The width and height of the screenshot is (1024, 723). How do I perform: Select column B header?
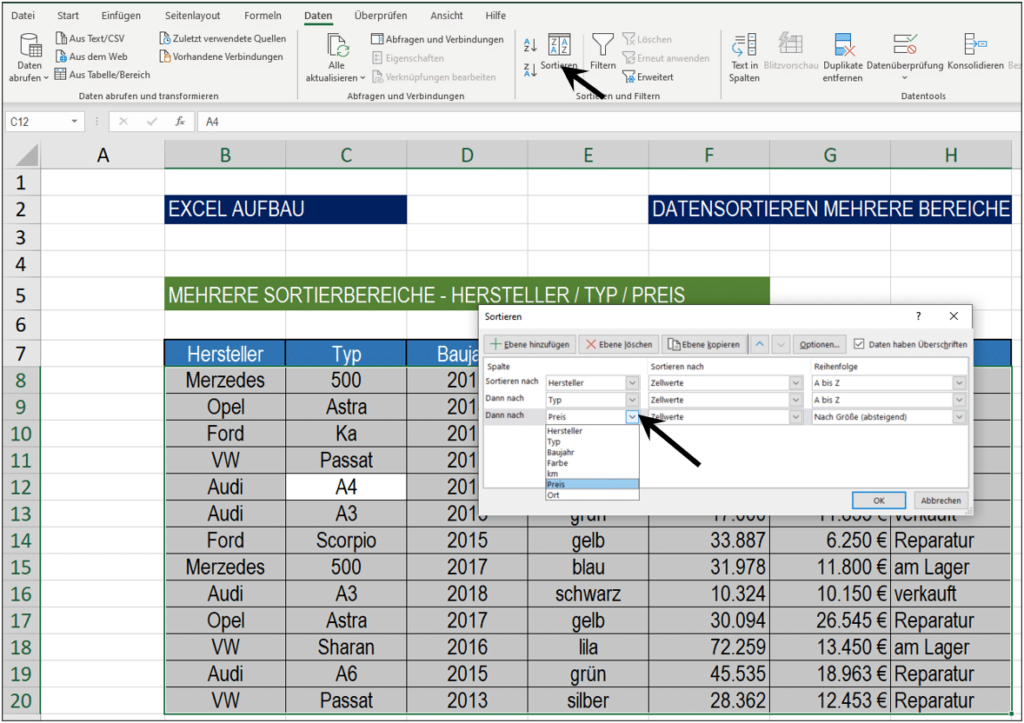point(225,155)
